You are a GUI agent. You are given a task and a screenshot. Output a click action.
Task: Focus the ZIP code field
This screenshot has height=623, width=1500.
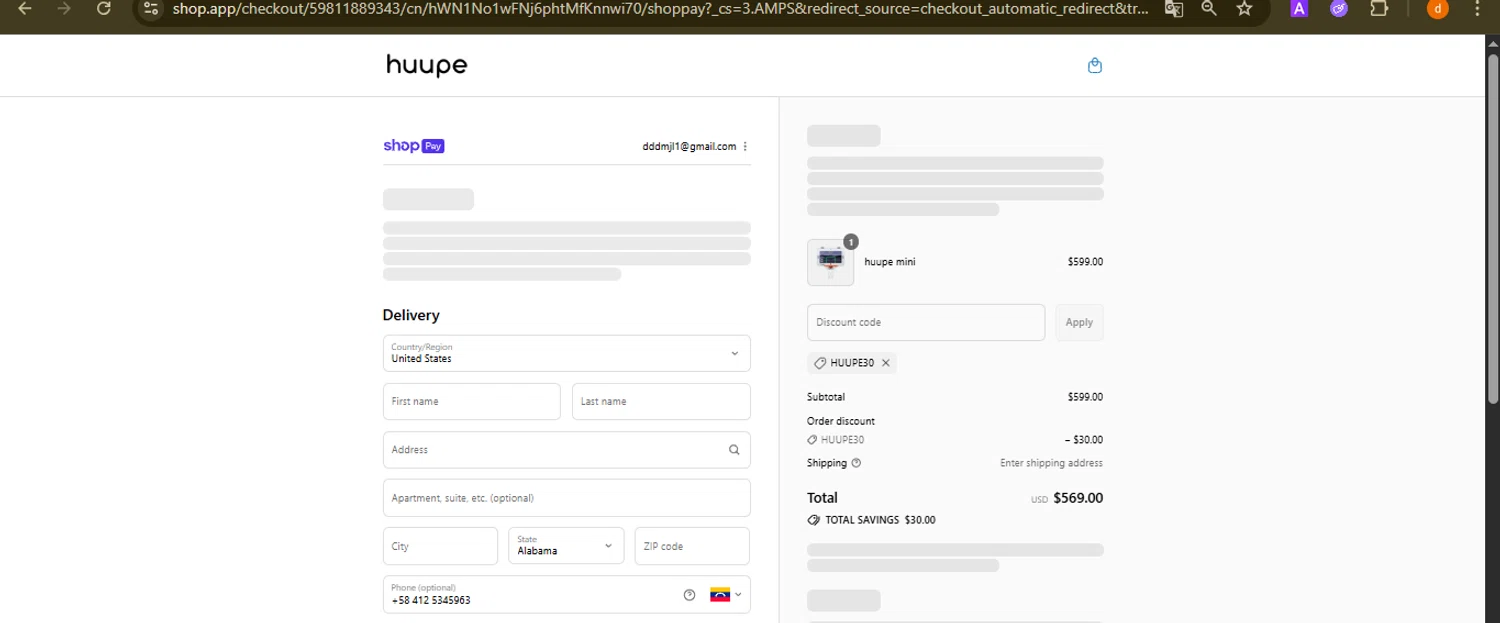[692, 546]
